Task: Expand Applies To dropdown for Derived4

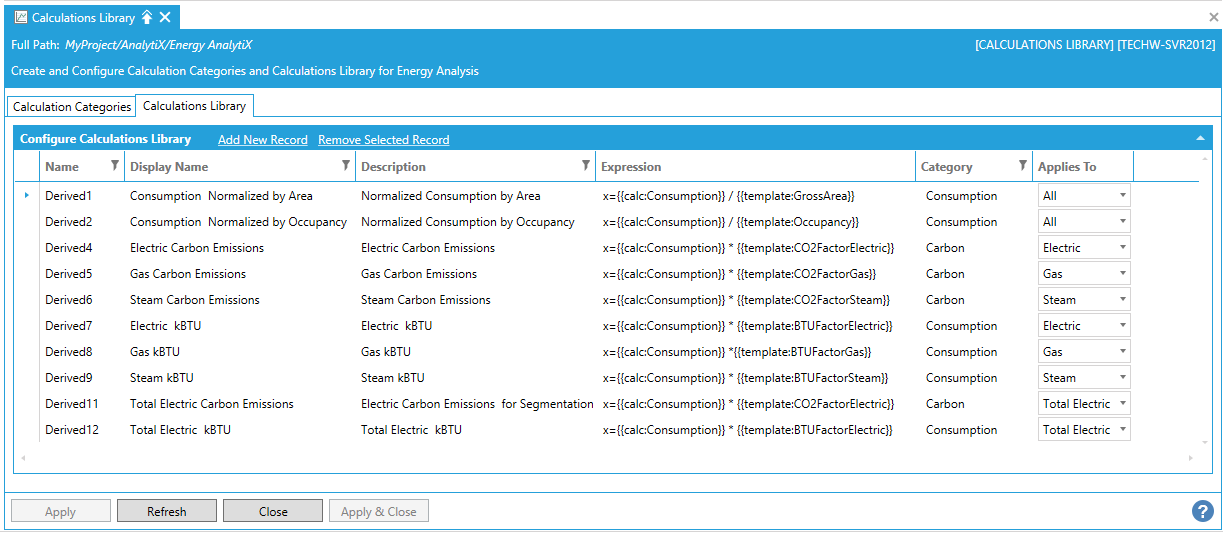Action: (x=1123, y=248)
